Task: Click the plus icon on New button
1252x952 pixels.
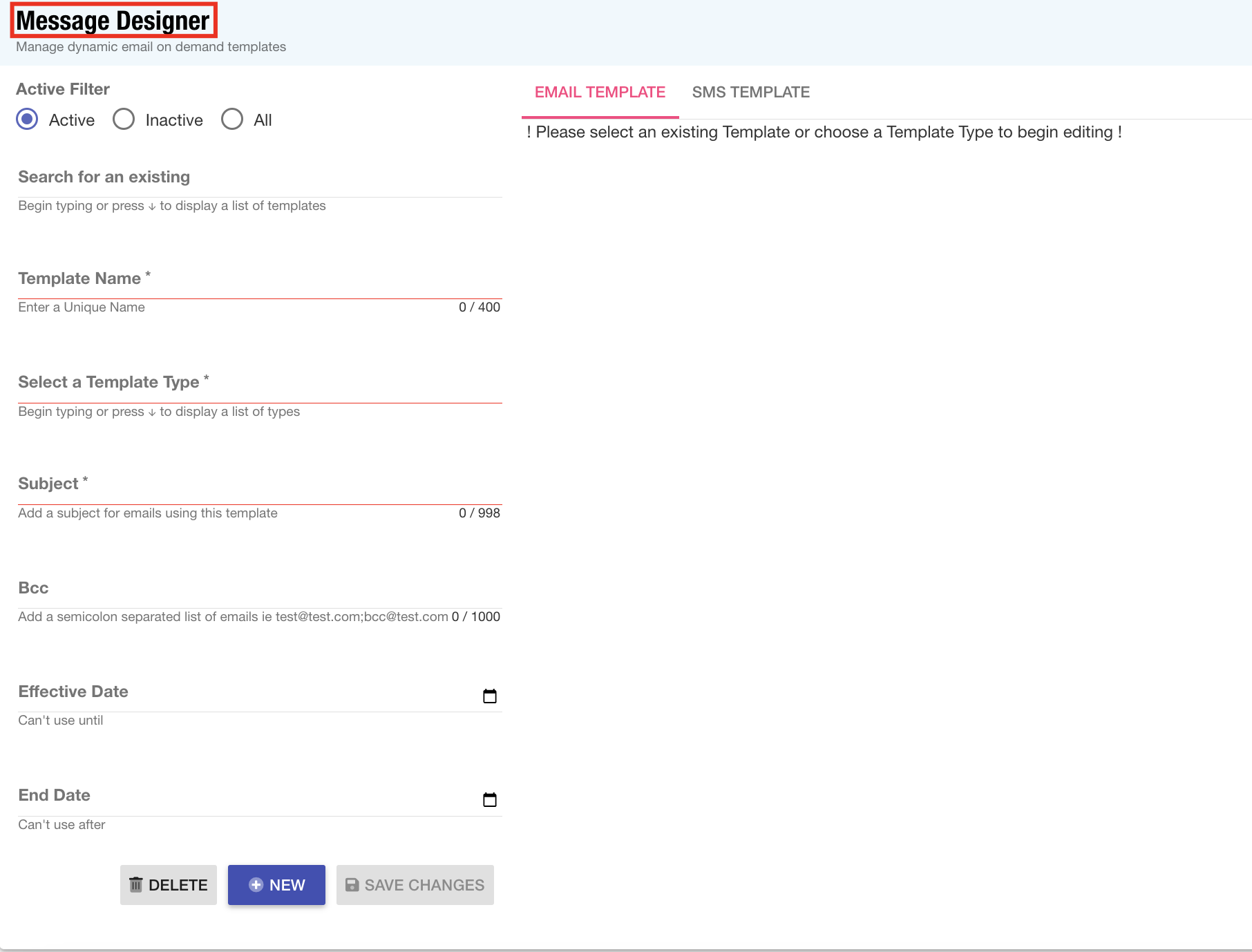Action: pos(256,885)
